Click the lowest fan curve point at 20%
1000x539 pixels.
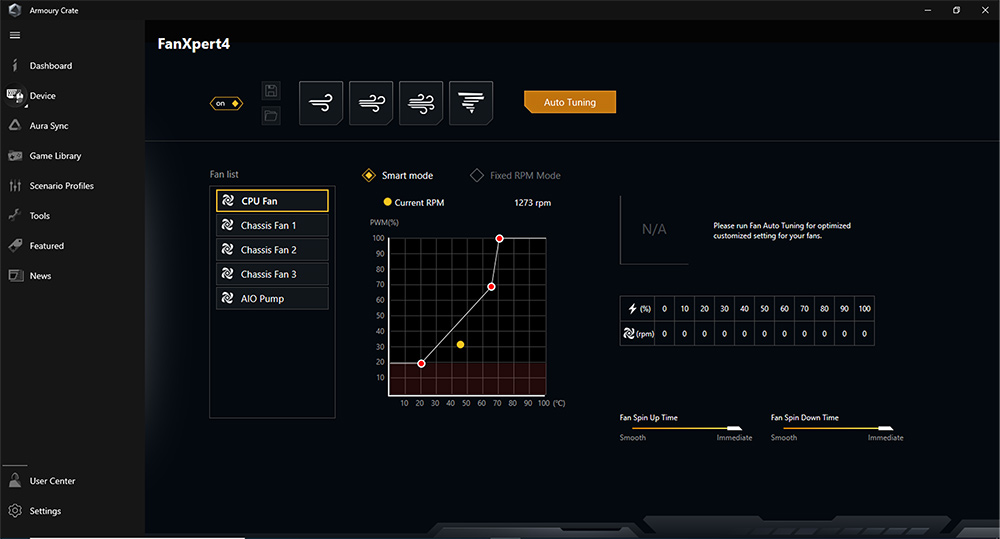[421, 364]
